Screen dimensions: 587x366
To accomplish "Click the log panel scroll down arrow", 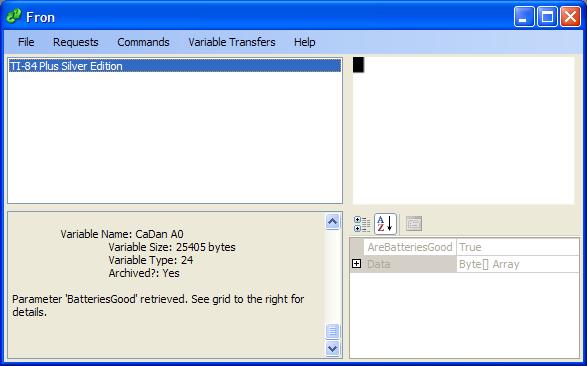I will [x=332, y=348].
